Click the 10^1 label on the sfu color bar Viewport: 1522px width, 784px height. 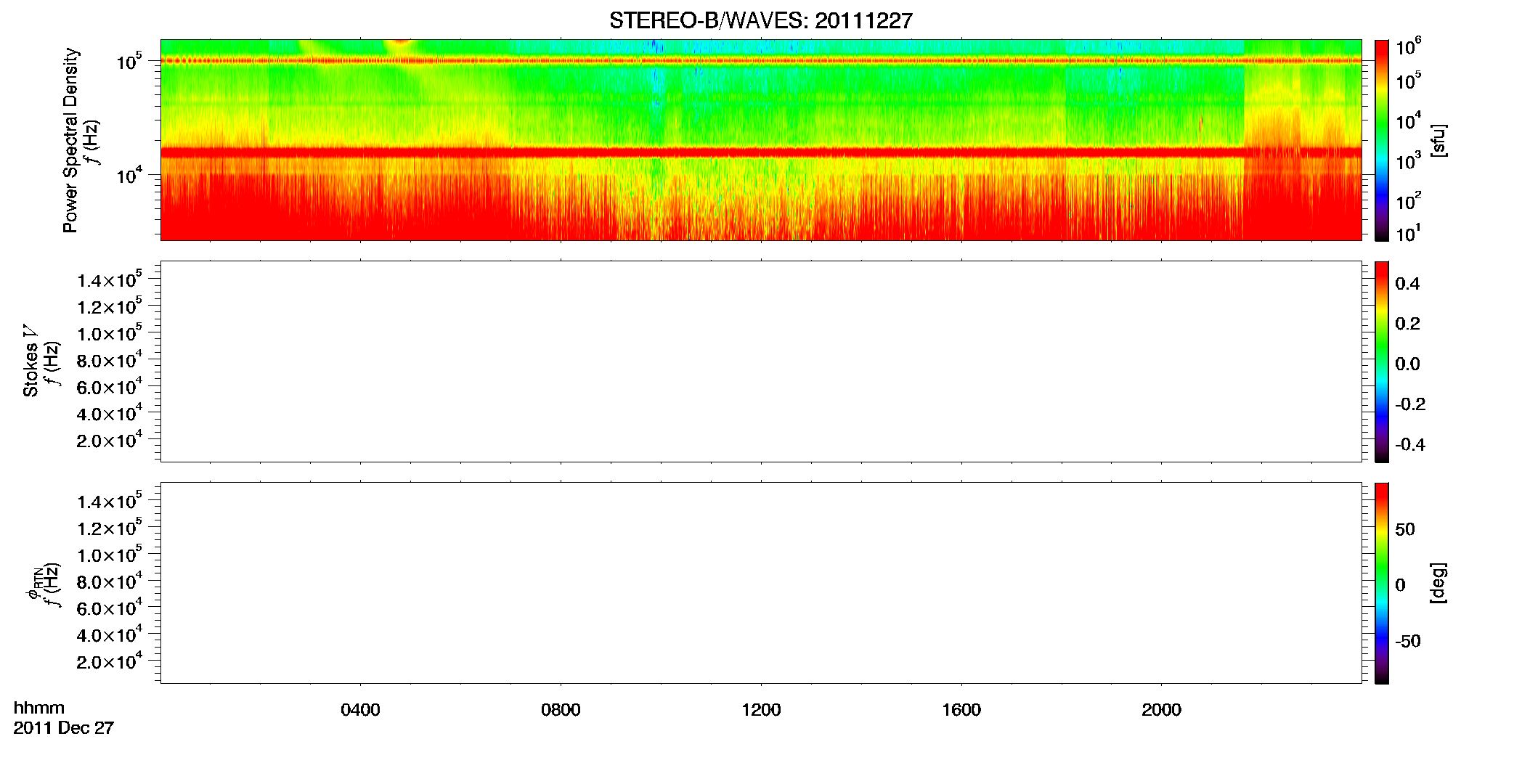tap(1408, 233)
